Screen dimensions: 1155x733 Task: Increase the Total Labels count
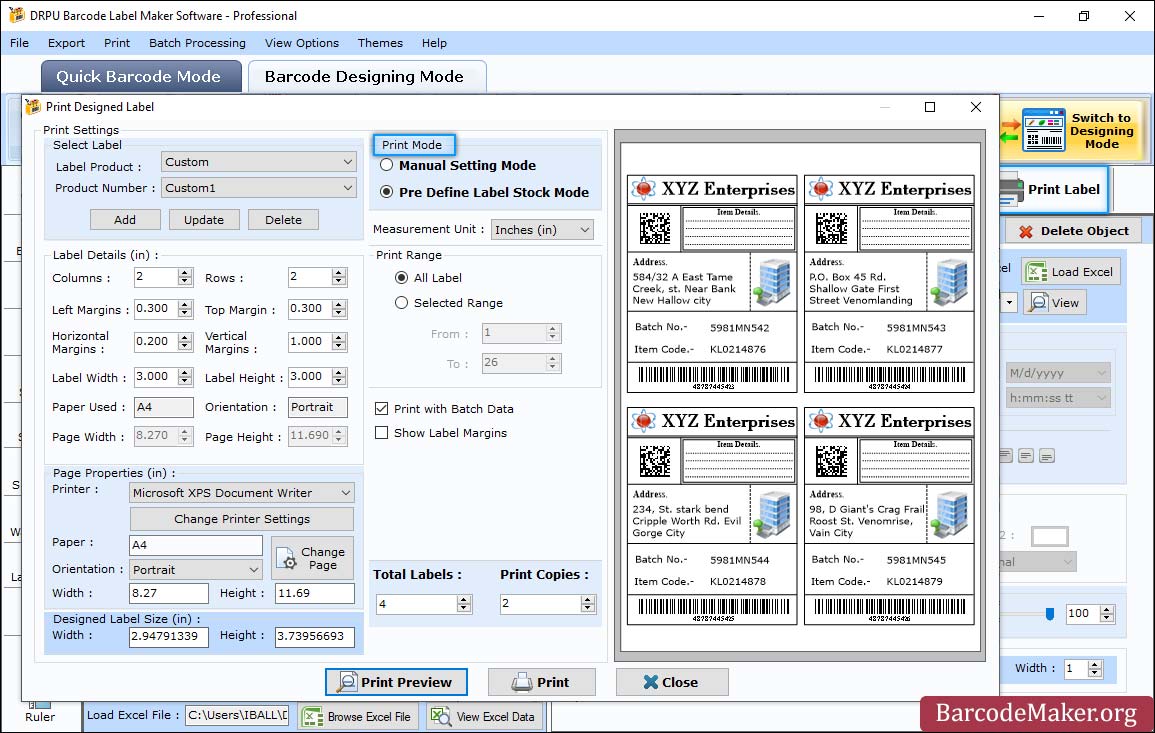pyautogui.click(x=464, y=600)
